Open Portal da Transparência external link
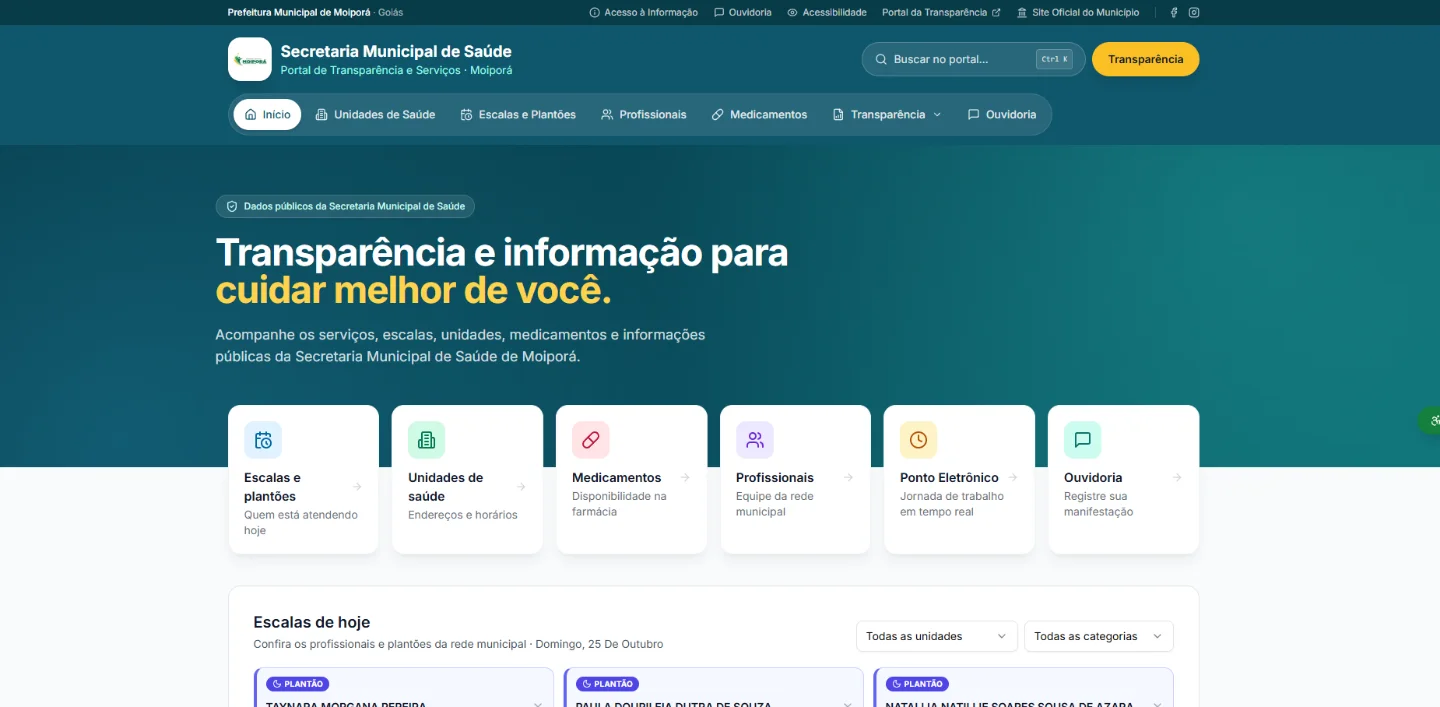The height and width of the screenshot is (707, 1440). [941, 12]
